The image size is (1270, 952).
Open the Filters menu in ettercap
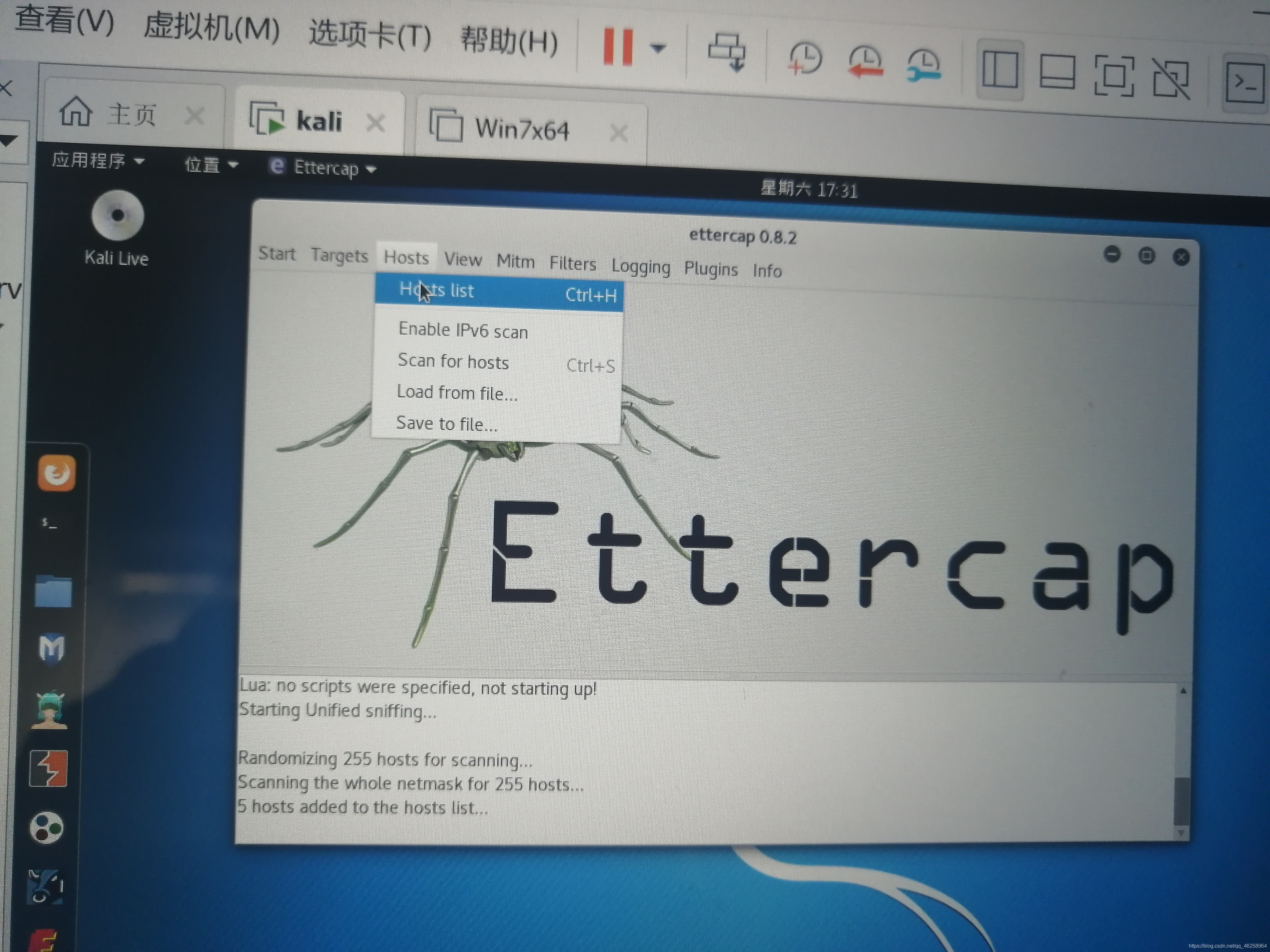coord(572,263)
